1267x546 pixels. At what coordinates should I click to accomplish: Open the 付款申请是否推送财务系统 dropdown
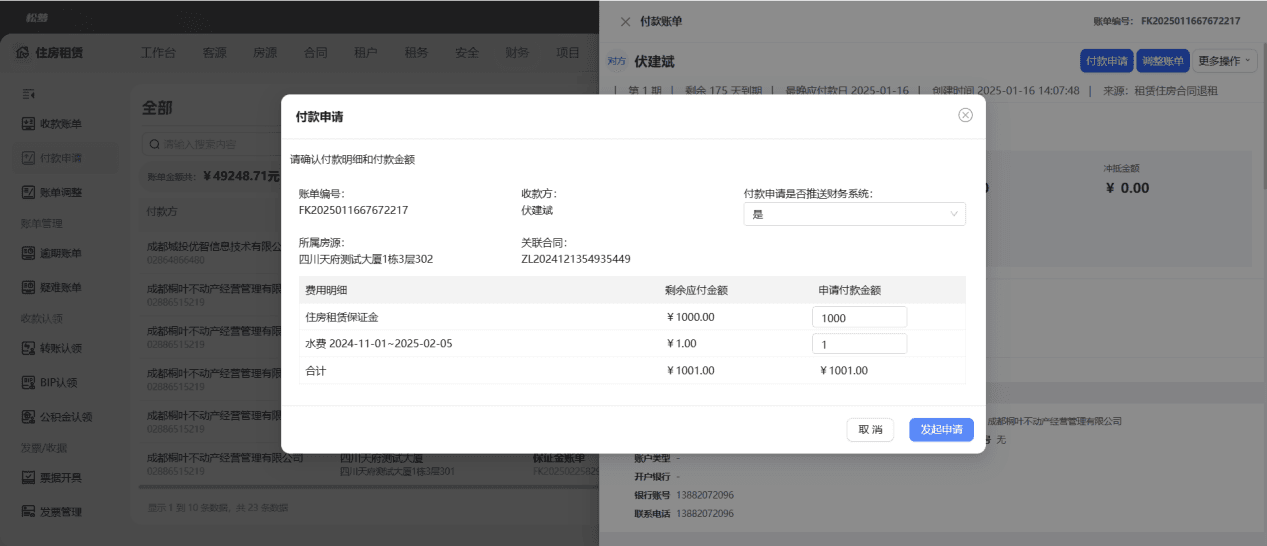854,214
